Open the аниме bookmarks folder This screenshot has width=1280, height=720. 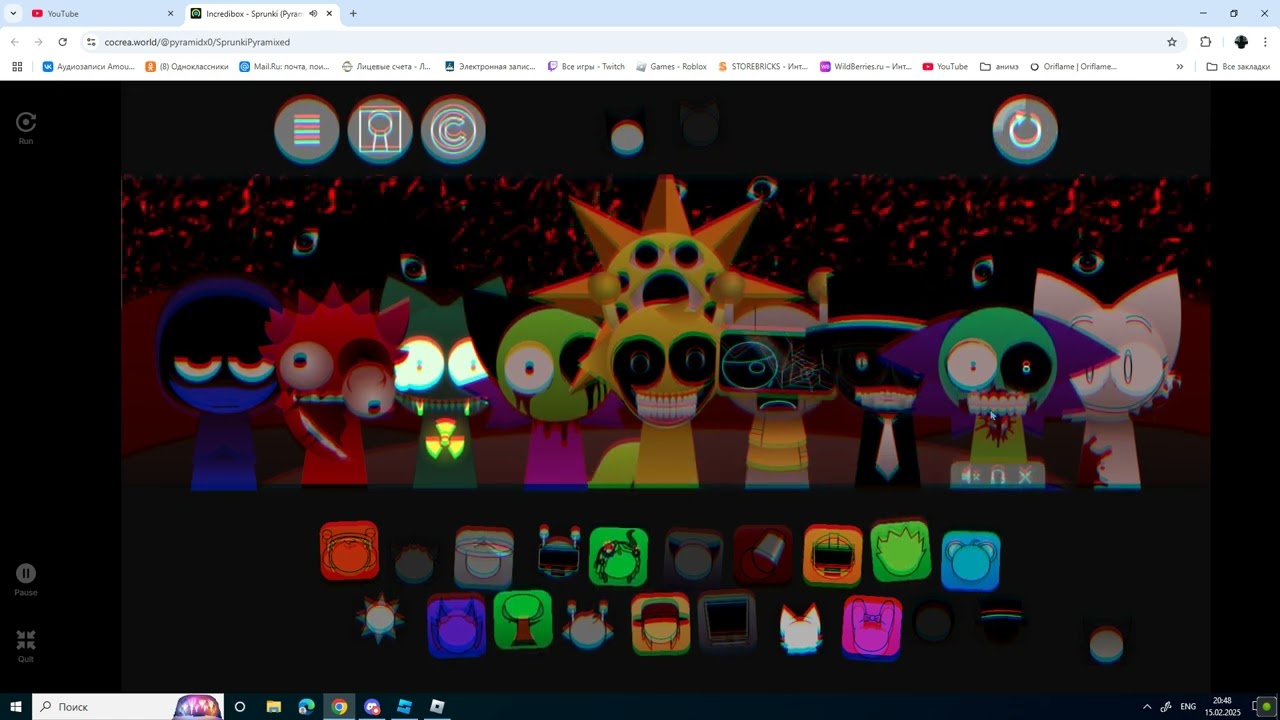(x=999, y=67)
